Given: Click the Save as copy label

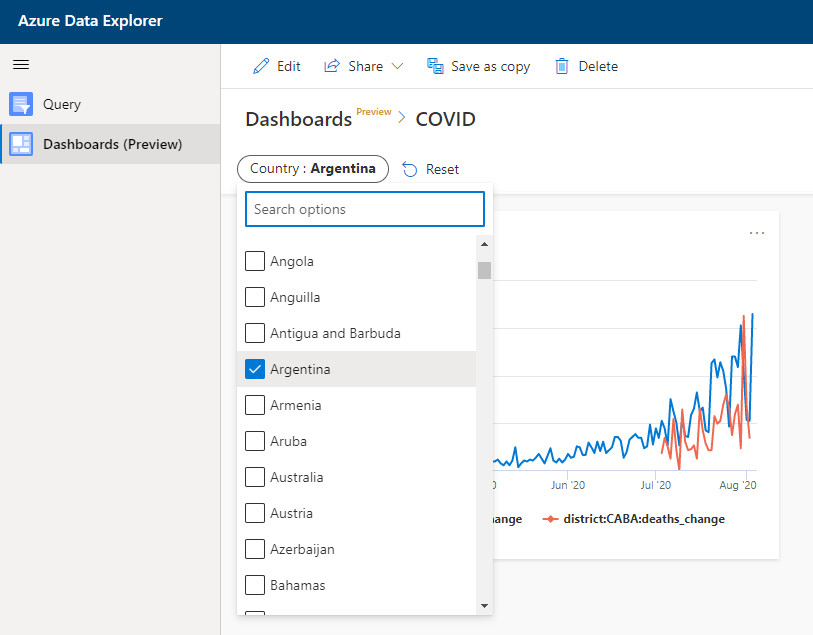Looking at the screenshot, I should click(x=490, y=67).
